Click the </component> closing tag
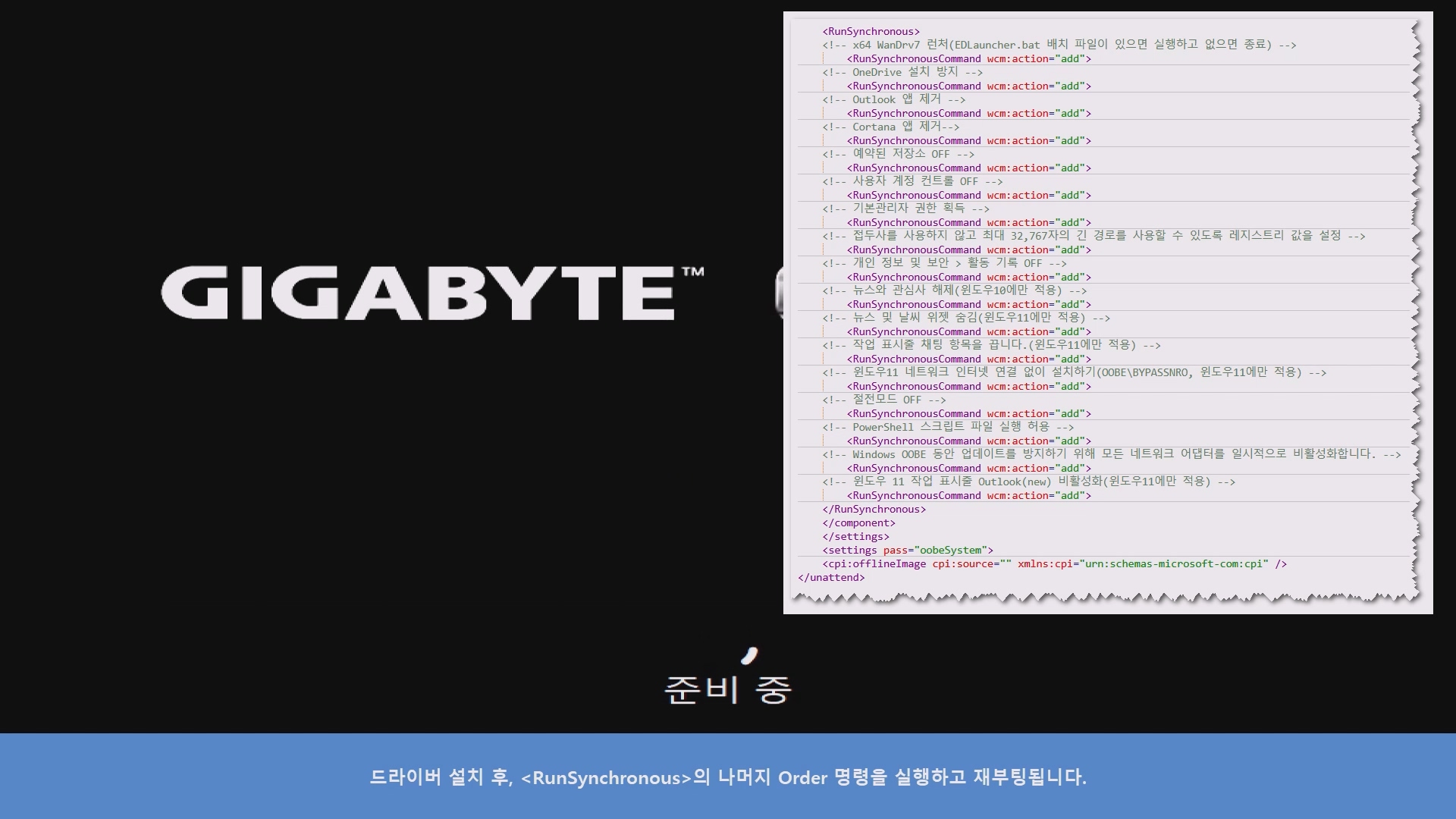Image resolution: width=1456 pixels, height=819 pixels. 858,522
